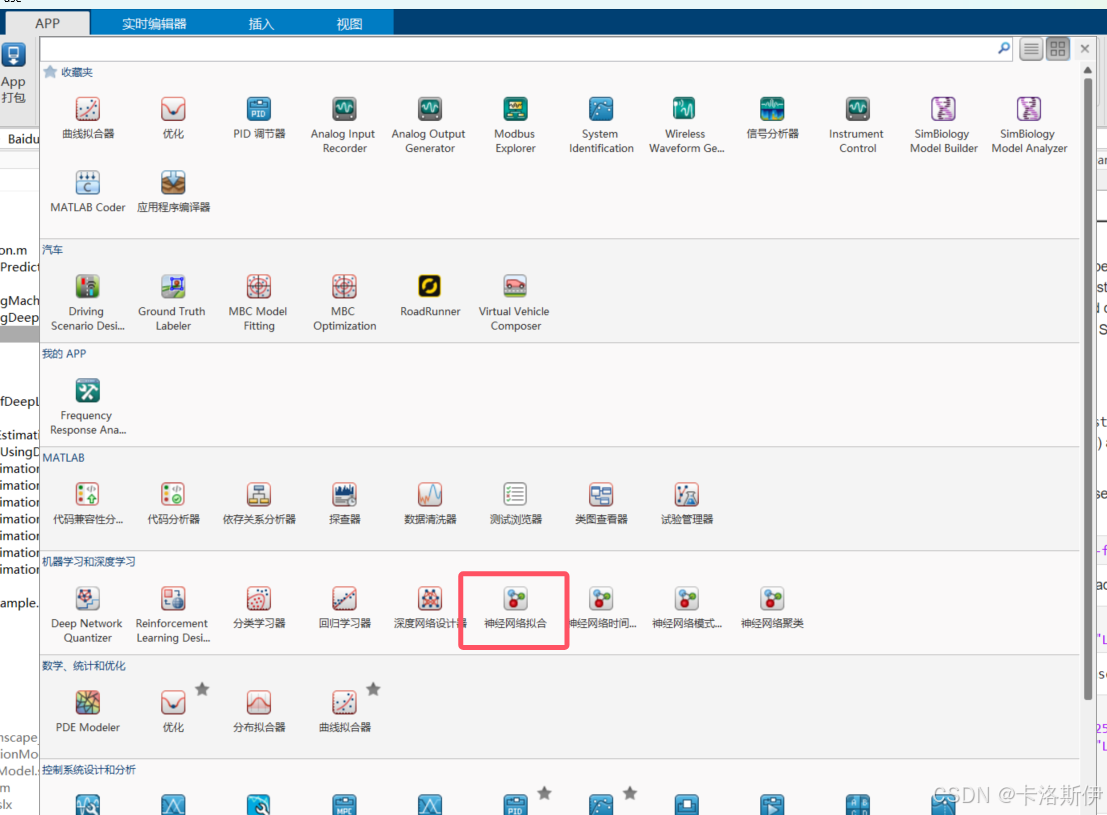The width and height of the screenshot is (1107, 815).
Task: Open SimBiology Model Analyzer app
Action: point(1029,125)
